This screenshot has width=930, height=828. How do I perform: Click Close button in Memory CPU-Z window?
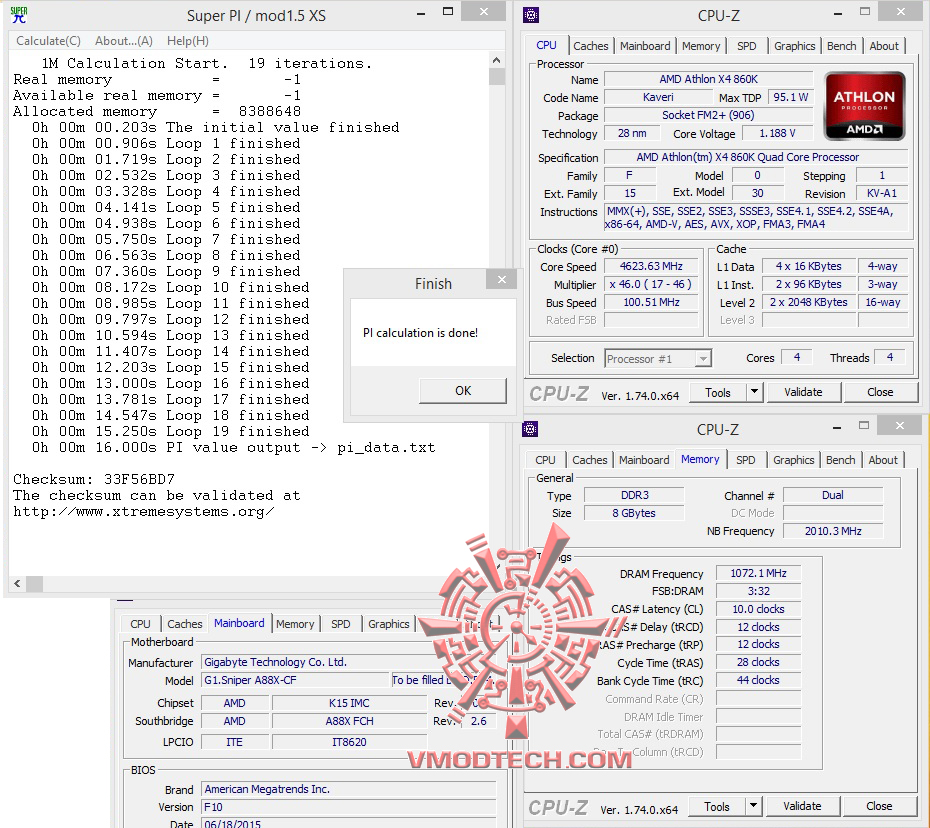pos(878,806)
